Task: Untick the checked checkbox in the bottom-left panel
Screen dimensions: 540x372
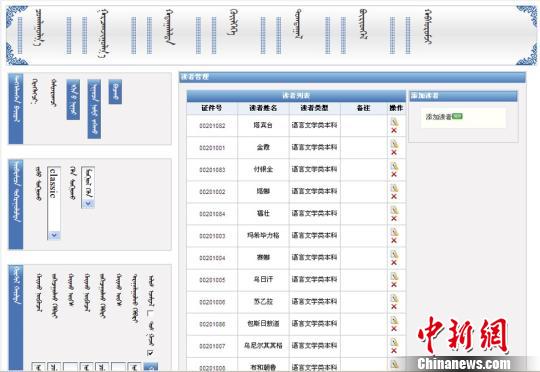Action: (x=150, y=352)
